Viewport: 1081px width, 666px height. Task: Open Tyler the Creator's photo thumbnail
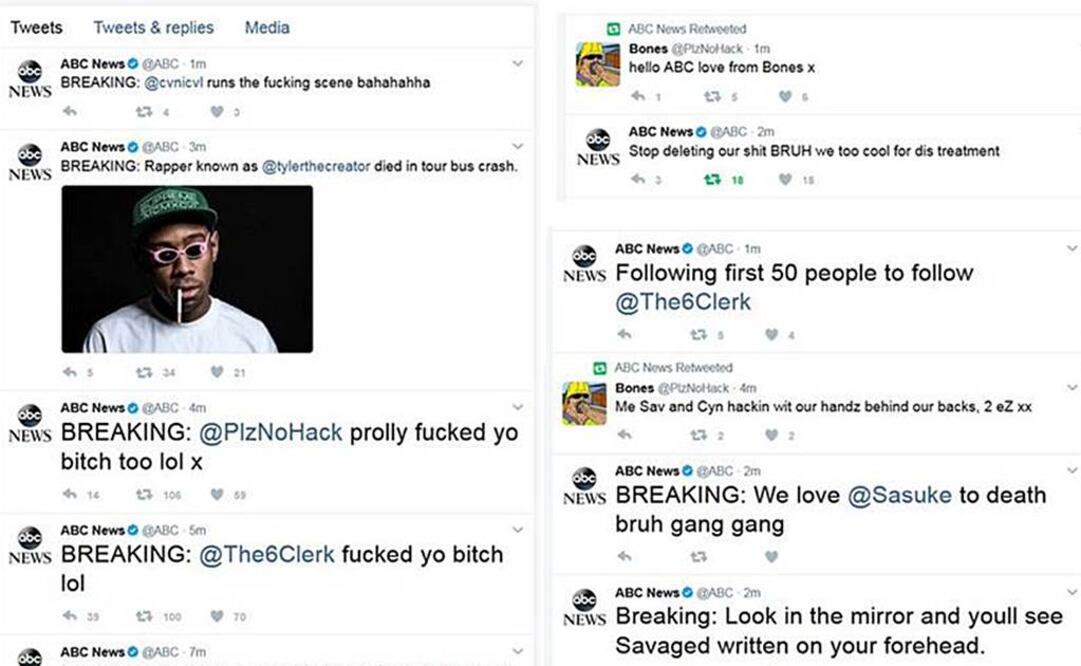coord(186,270)
